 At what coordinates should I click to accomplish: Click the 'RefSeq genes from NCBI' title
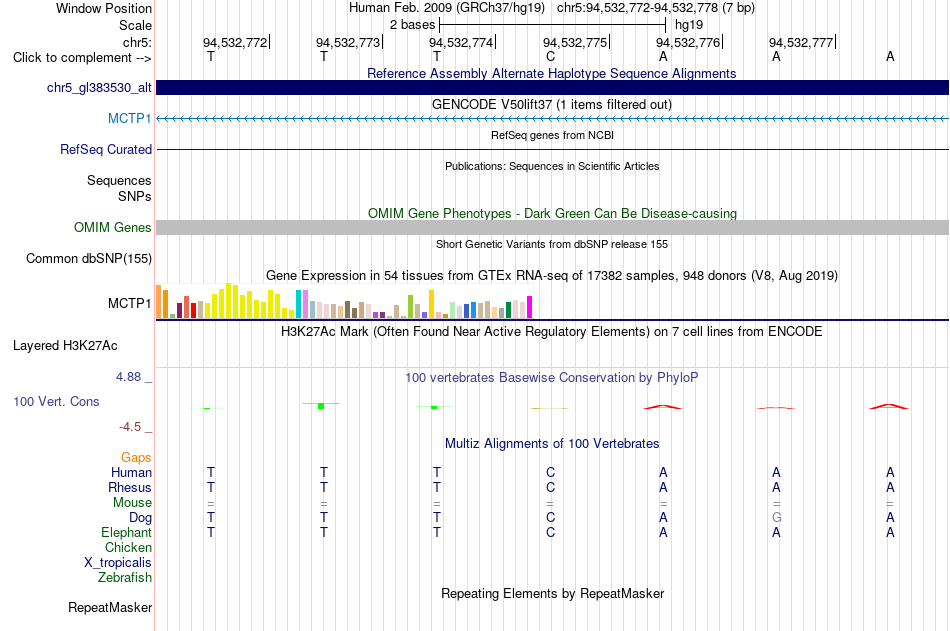click(552, 135)
